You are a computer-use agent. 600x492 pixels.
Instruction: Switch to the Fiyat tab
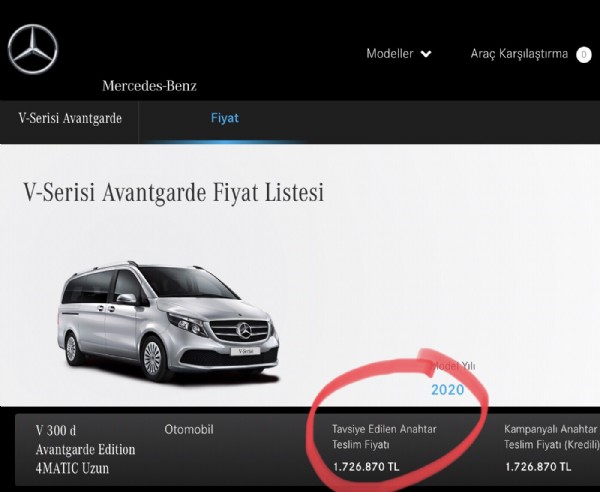coord(225,118)
